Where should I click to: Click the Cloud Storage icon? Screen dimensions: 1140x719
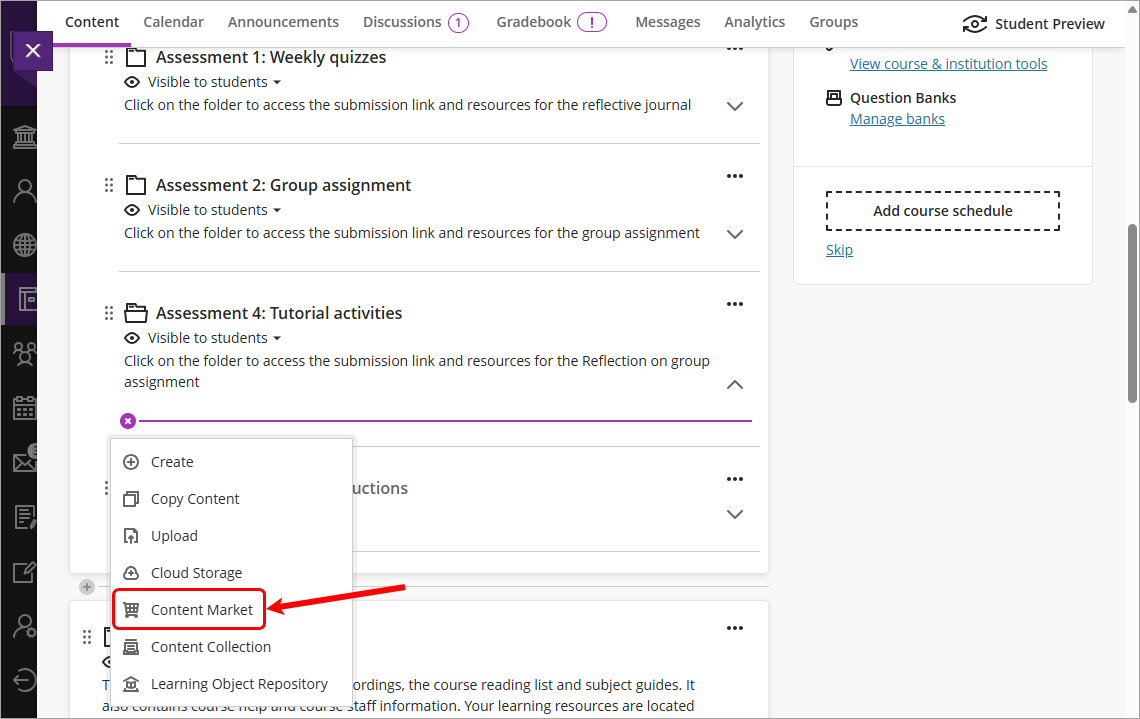[131, 572]
